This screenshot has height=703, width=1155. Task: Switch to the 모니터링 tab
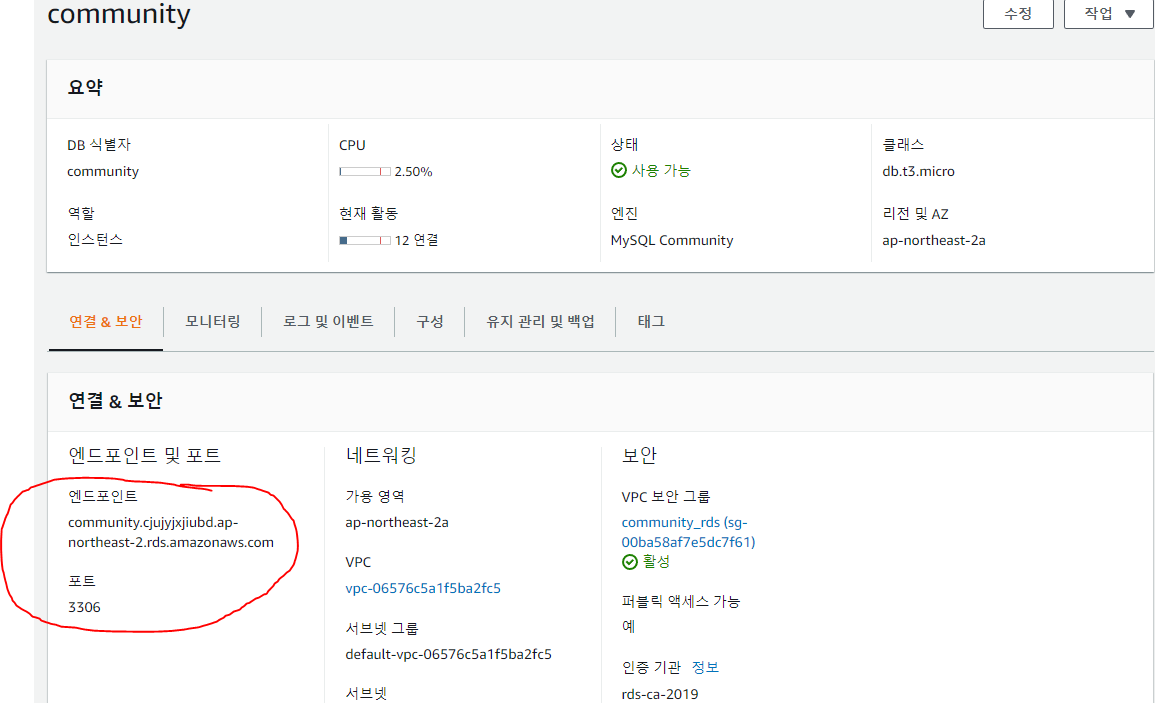click(x=213, y=321)
